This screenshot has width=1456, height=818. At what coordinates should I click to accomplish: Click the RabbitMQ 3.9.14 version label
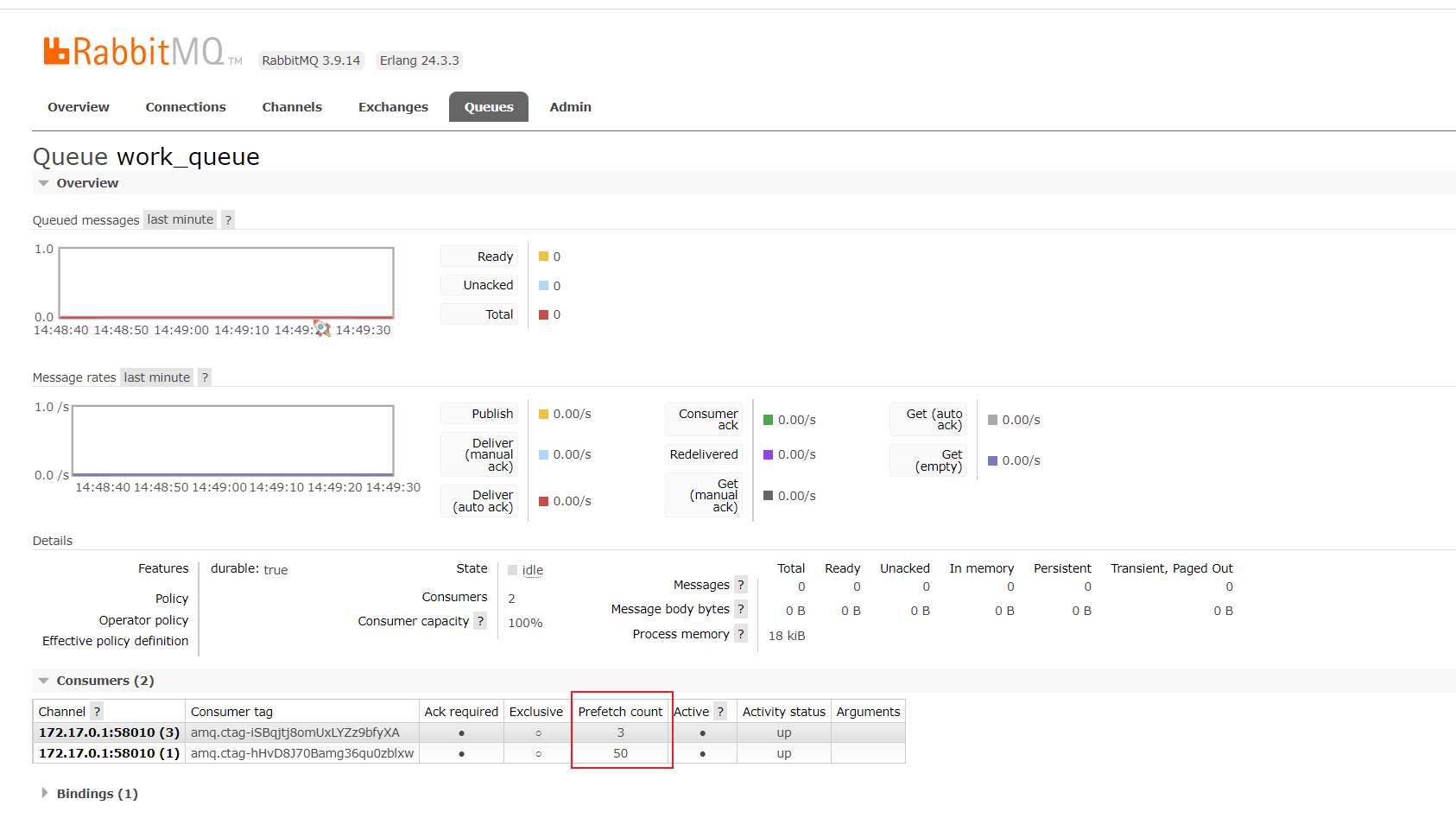pos(311,60)
